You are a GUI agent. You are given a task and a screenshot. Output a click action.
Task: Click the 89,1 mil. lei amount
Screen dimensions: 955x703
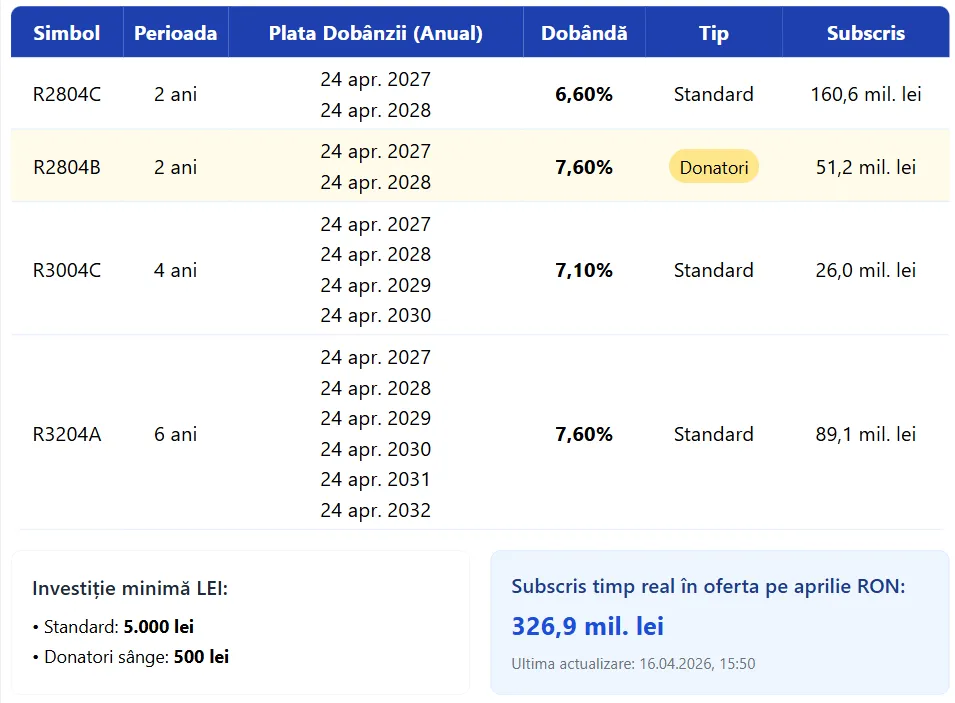click(865, 434)
